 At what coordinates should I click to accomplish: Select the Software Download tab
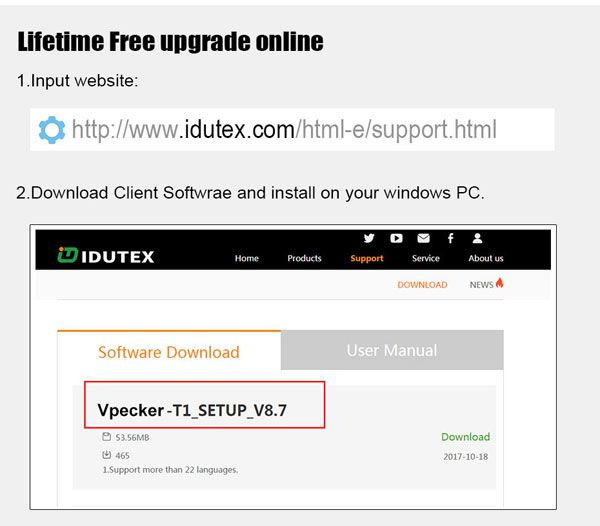169,352
